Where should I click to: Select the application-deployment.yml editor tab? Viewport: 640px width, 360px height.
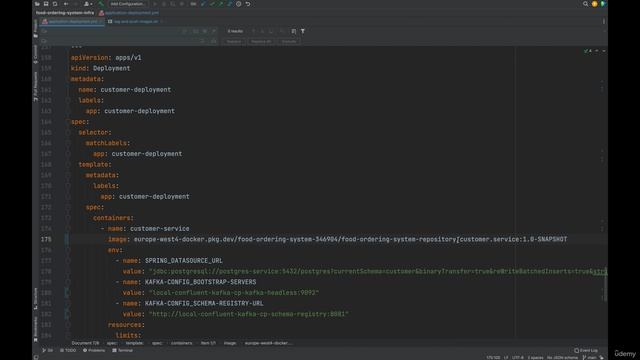tap(73, 21)
